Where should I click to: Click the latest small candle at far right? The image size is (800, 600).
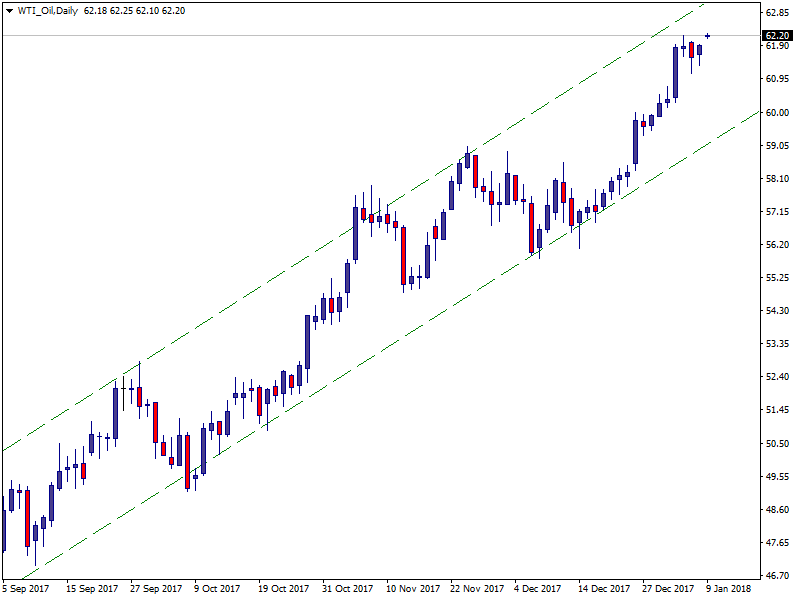click(708, 36)
